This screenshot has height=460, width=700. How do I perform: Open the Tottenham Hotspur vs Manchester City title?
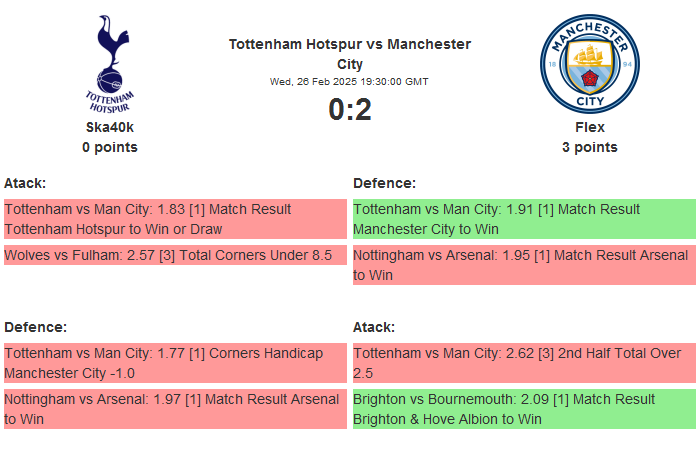(350, 54)
